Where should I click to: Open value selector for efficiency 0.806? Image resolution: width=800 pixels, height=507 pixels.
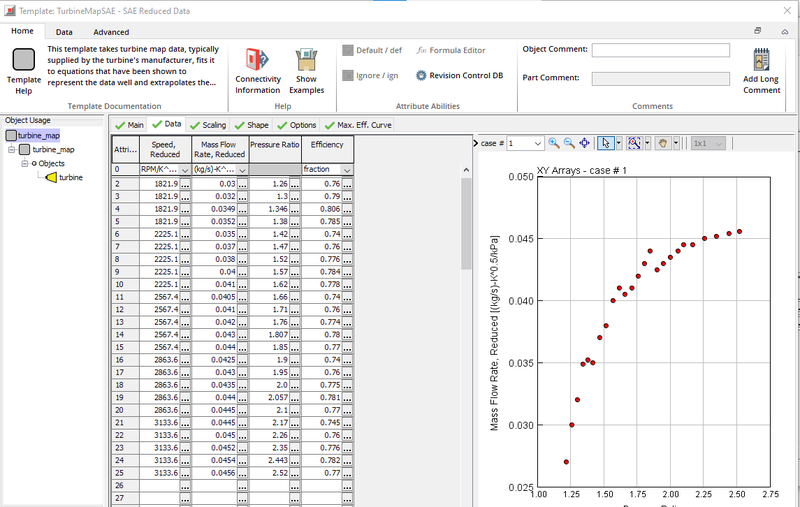[x=347, y=209]
